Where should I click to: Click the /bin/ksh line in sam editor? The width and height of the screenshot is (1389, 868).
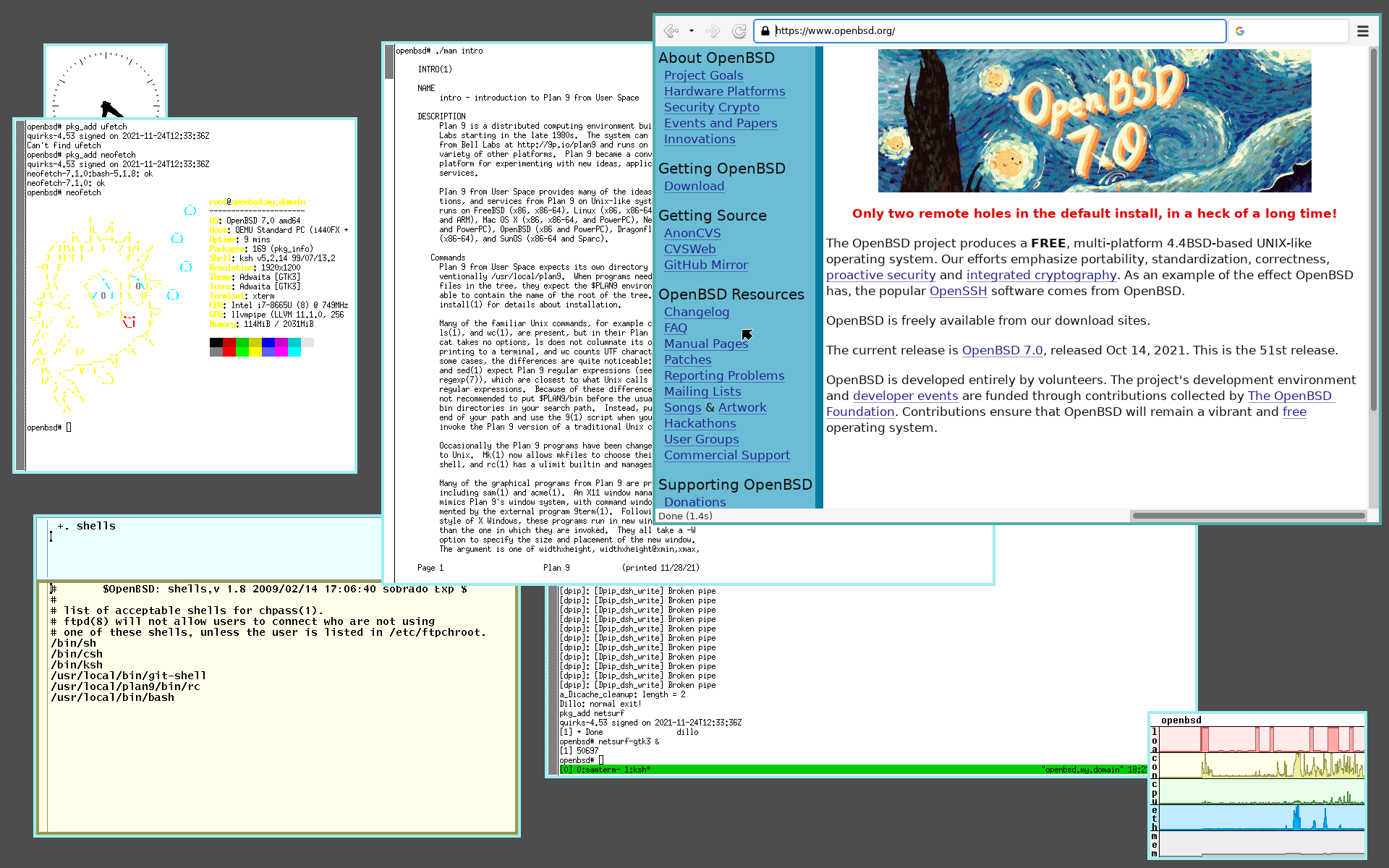77,665
